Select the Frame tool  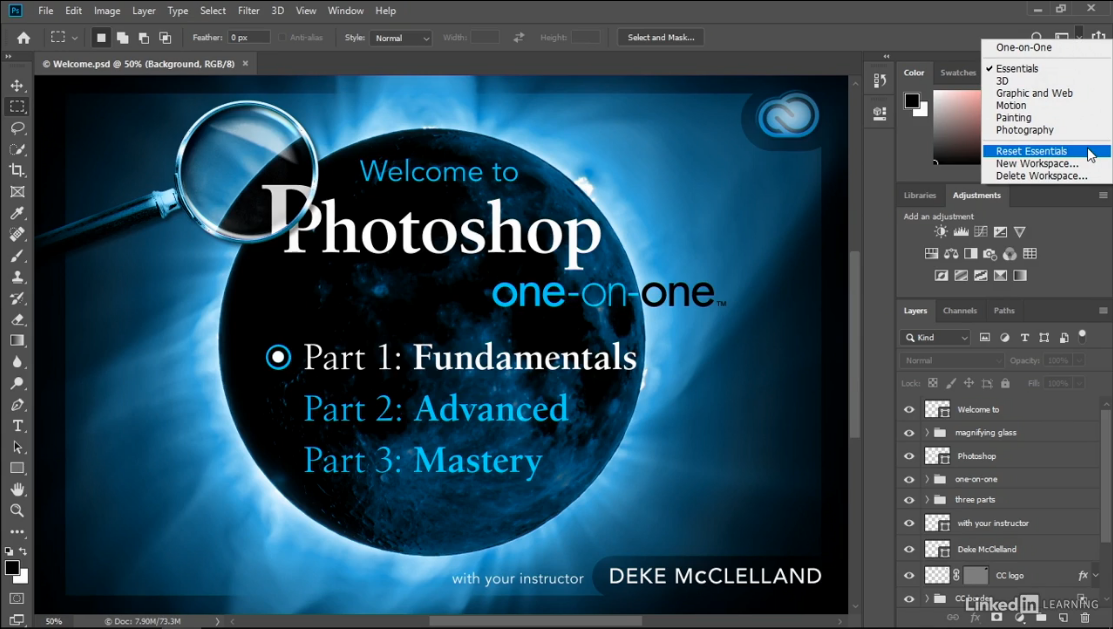click(x=17, y=192)
